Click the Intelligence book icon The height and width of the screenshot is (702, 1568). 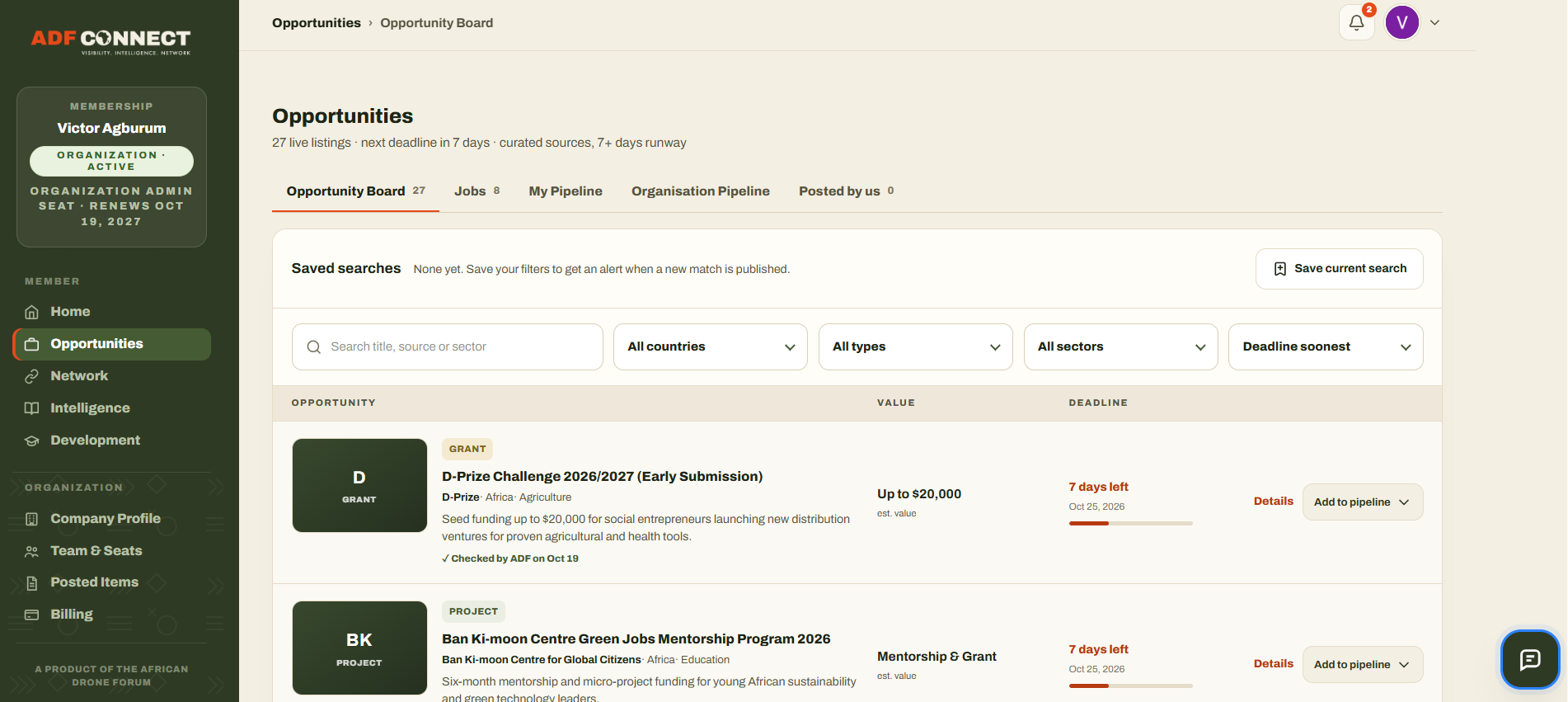tap(31, 408)
